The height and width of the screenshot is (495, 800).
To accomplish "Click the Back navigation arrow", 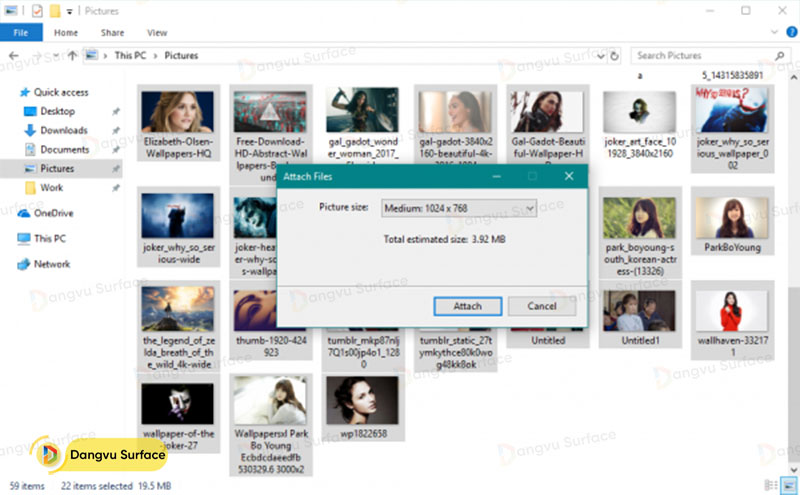I will click(13, 56).
